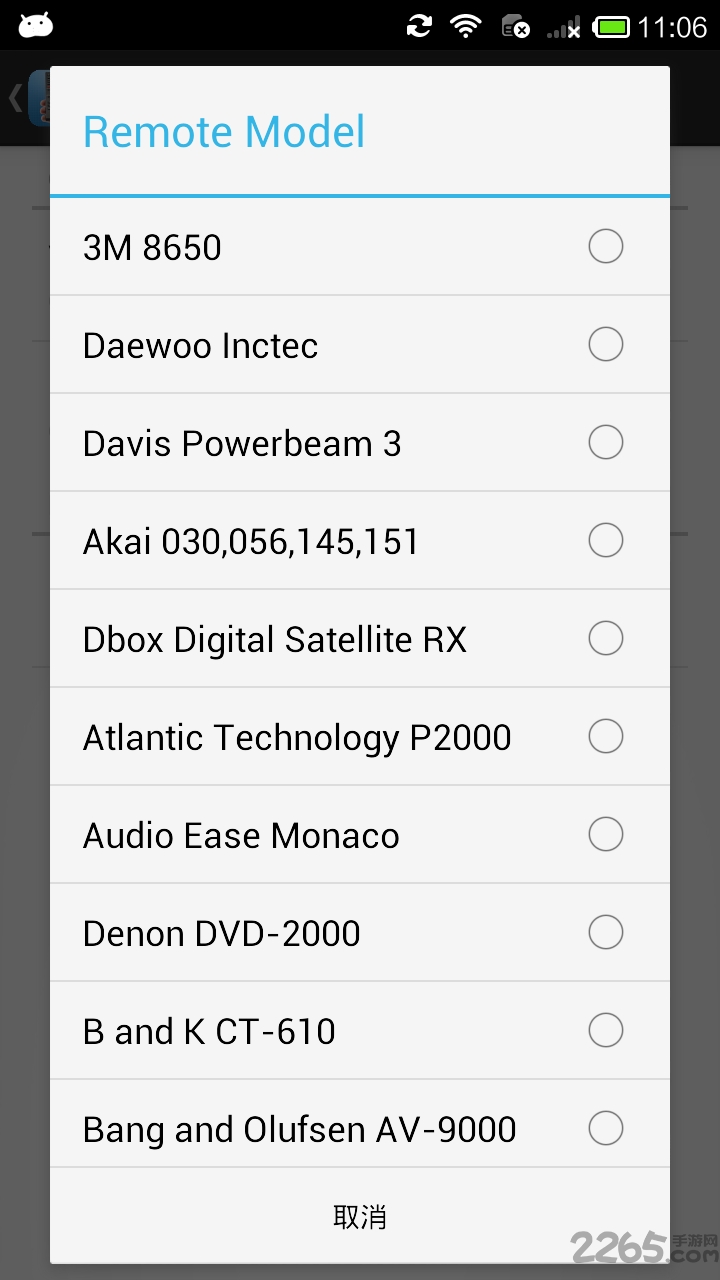The image size is (720, 1280).
Task: Tap the 取消 cancel button
Action: pyautogui.click(x=360, y=1216)
